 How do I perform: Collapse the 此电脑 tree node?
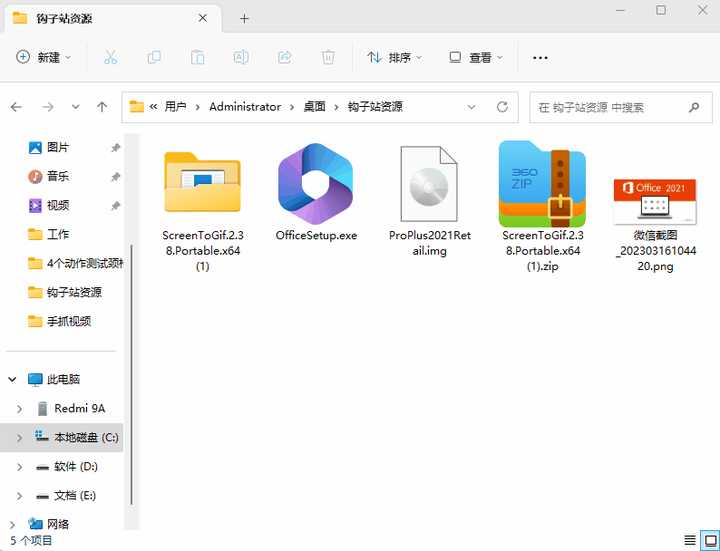pyautogui.click(x=12, y=379)
